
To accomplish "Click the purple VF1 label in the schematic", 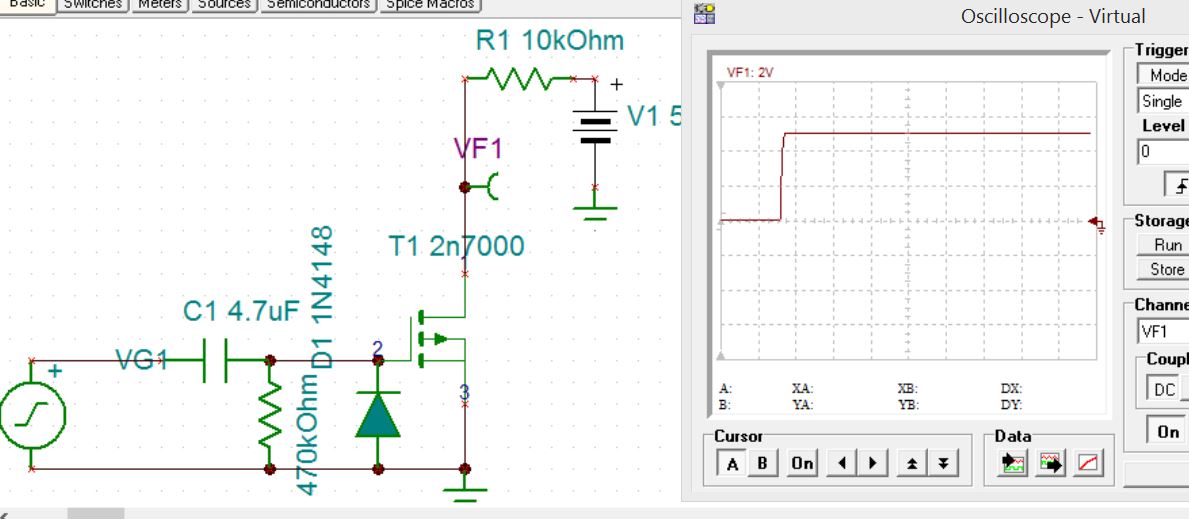I will tap(478, 149).
